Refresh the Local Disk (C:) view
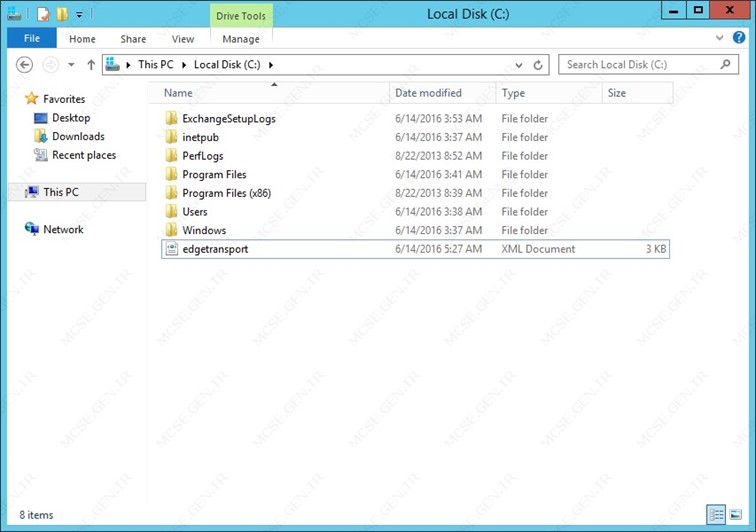The image size is (756, 532). [x=538, y=65]
